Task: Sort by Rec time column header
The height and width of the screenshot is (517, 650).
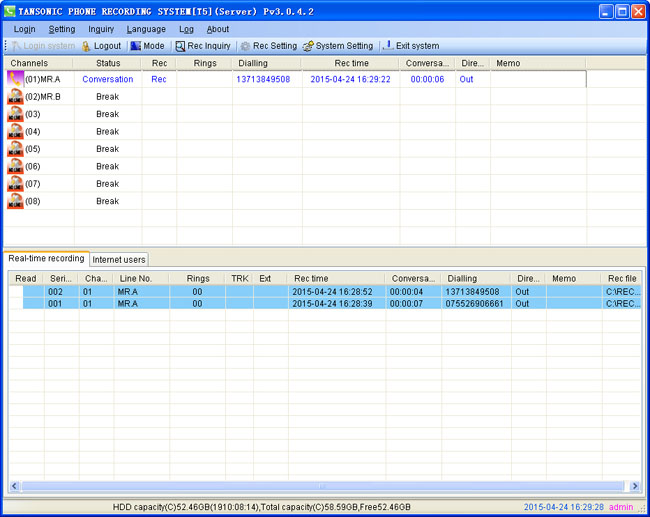Action: [x=309, y=278]
